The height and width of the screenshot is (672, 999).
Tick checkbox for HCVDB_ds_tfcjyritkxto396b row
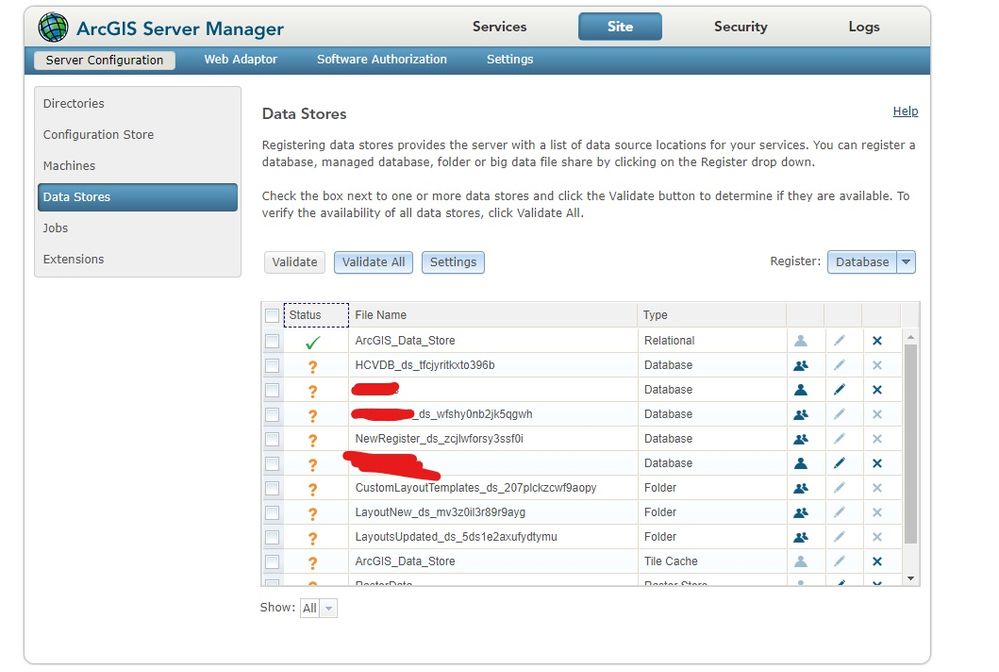pyautogui.click(x=272, y=366)
